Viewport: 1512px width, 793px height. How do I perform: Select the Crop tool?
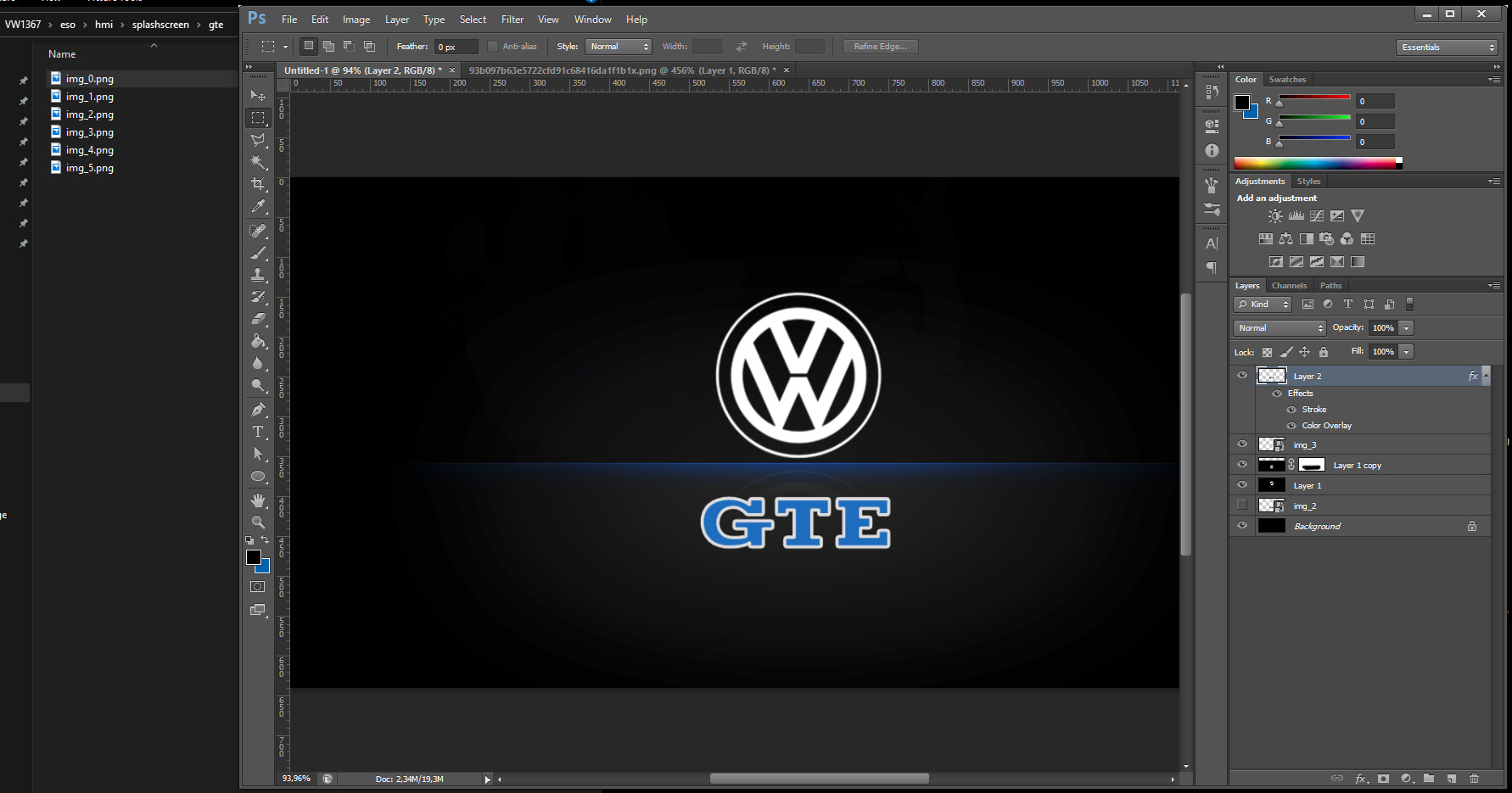[259, 182]
